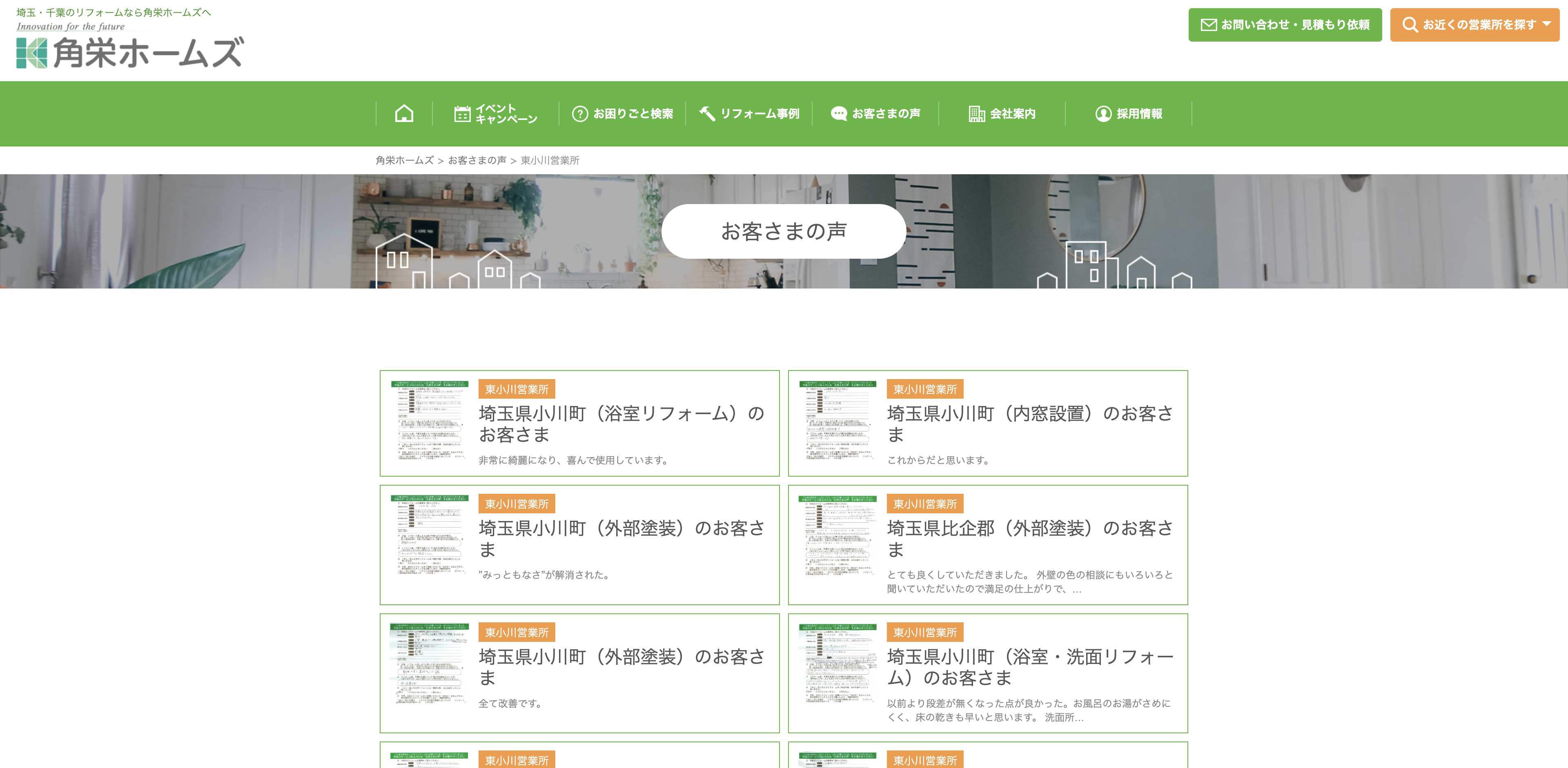Image resolution: width=1568 pixels, height=768 pixels.
Task: Open 埼玉県小川町（浴室・洗面リフォーム）のお客さま article
Action: tap(1030, 667)
